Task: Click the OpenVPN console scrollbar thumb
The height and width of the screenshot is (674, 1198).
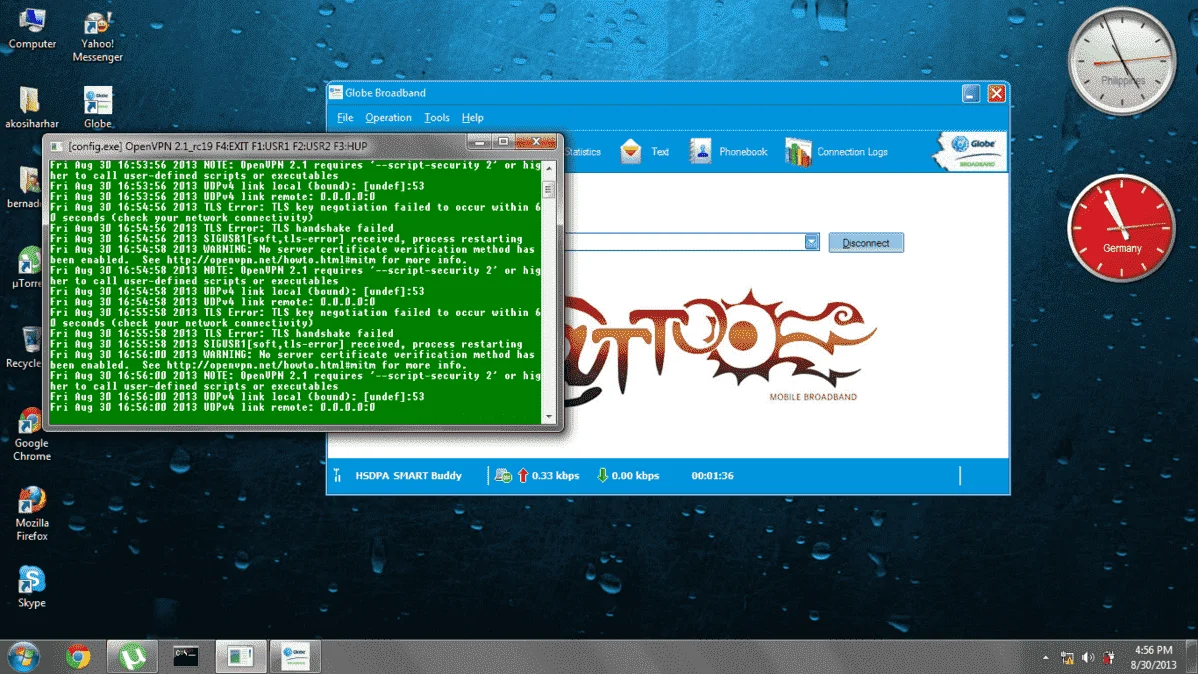Action: point(549,189)
